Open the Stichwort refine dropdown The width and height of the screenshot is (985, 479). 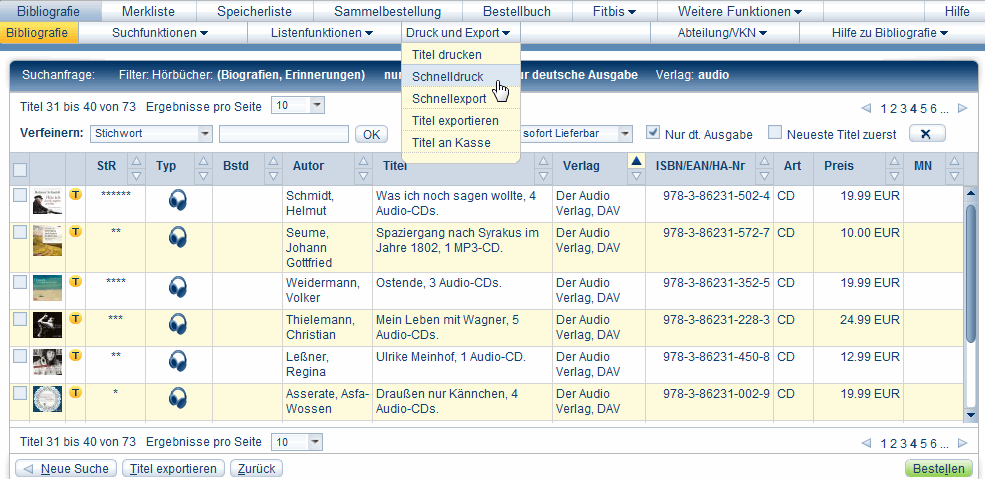coord(205,134)
